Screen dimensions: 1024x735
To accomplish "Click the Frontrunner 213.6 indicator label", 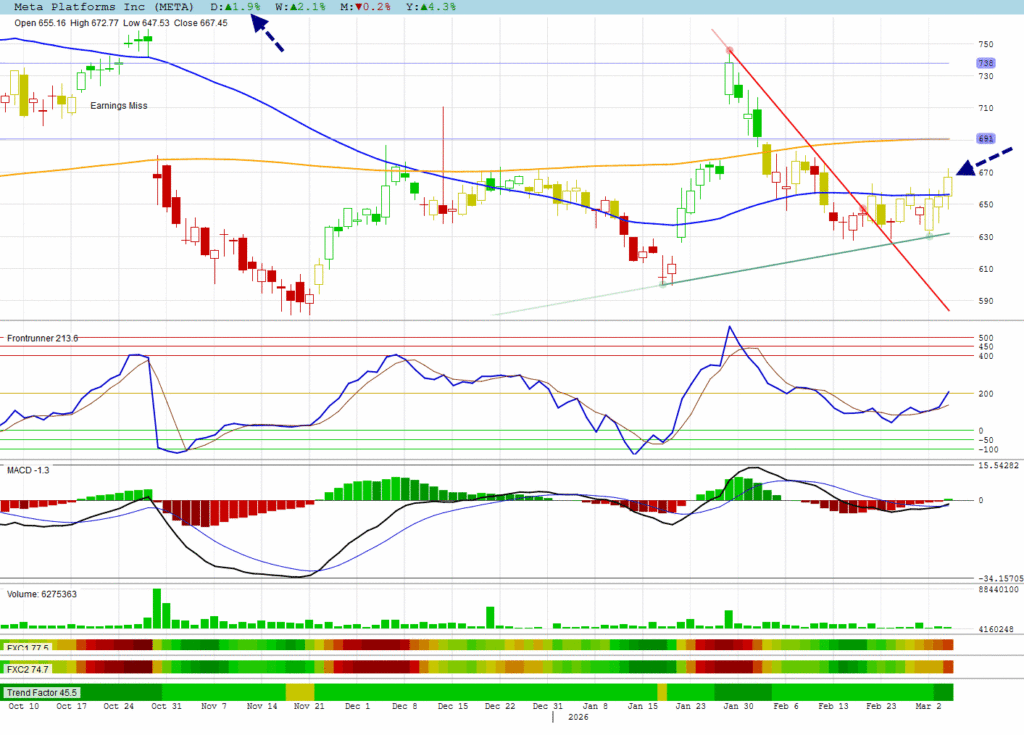I will 42,339.
